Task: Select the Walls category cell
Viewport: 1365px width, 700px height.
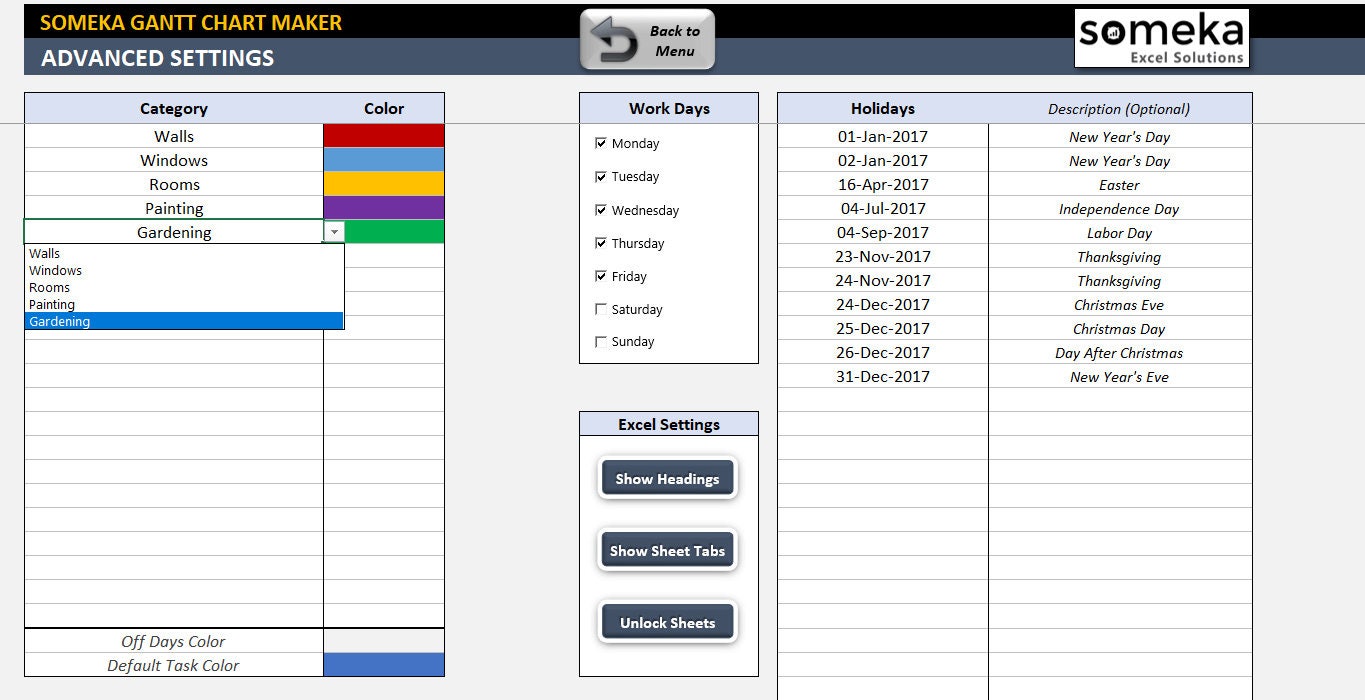Action: [x=174, y=136]
